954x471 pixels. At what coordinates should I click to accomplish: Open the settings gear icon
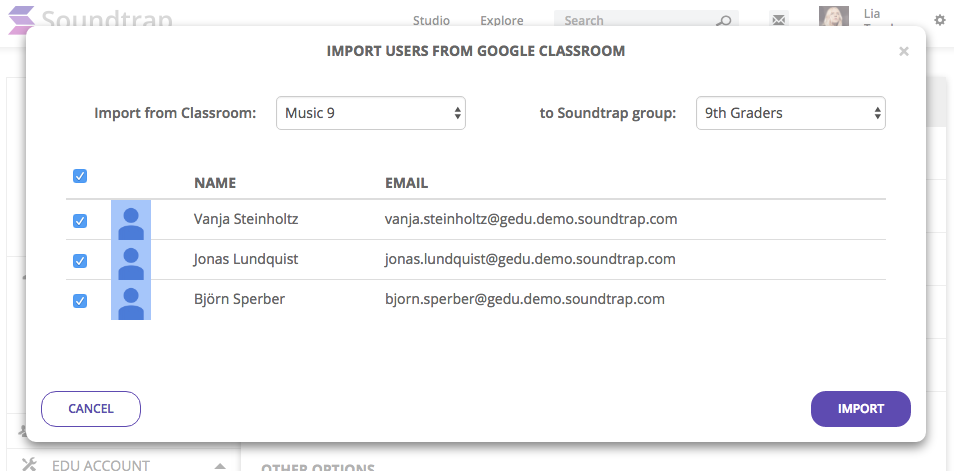pos(940,20)
